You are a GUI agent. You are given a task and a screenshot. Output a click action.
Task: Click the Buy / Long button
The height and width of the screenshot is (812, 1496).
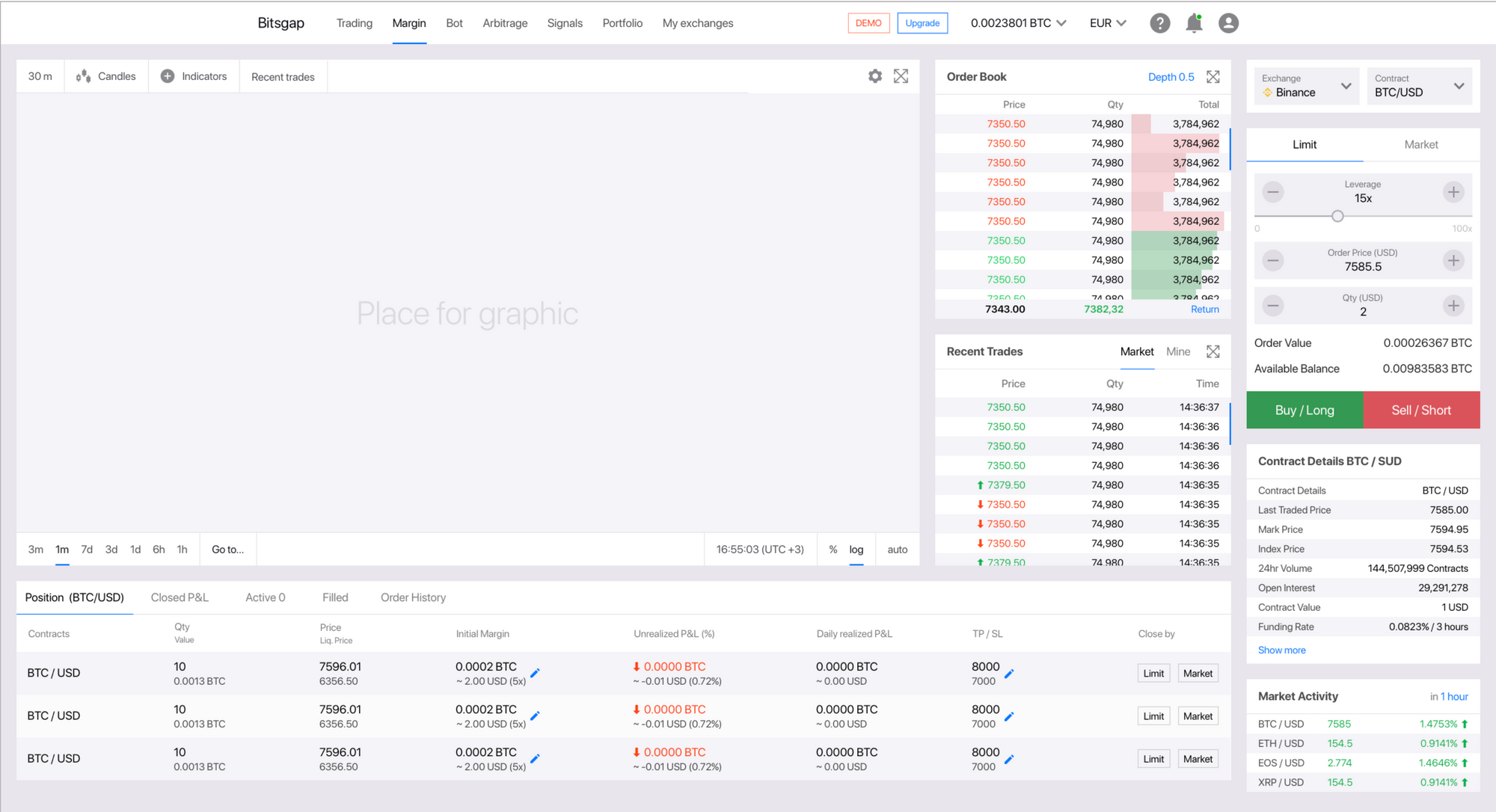pyautogui.click(x=1305, y=410)
